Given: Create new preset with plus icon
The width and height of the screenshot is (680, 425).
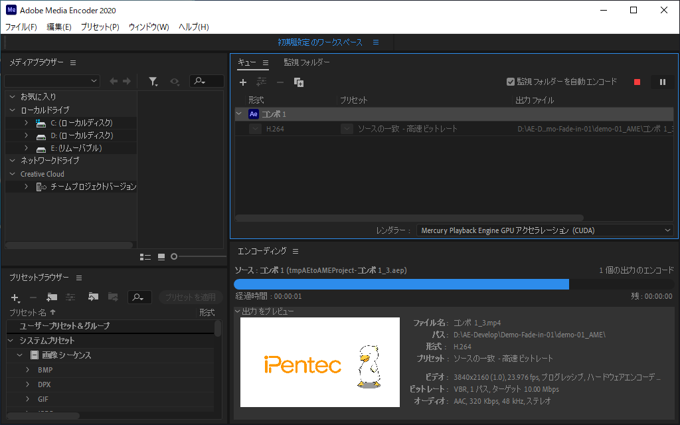Looking at the screenshot, I should pos(15,298).
